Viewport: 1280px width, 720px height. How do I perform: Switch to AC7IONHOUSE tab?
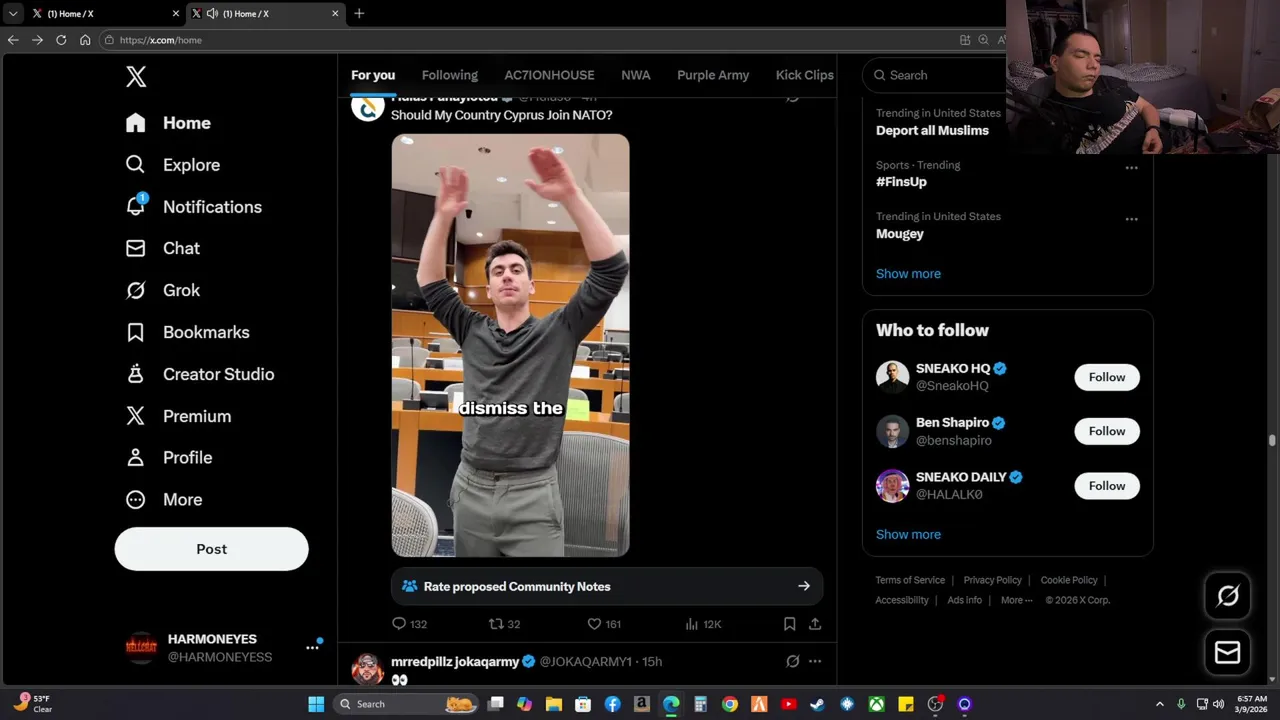tap(549, 75)
